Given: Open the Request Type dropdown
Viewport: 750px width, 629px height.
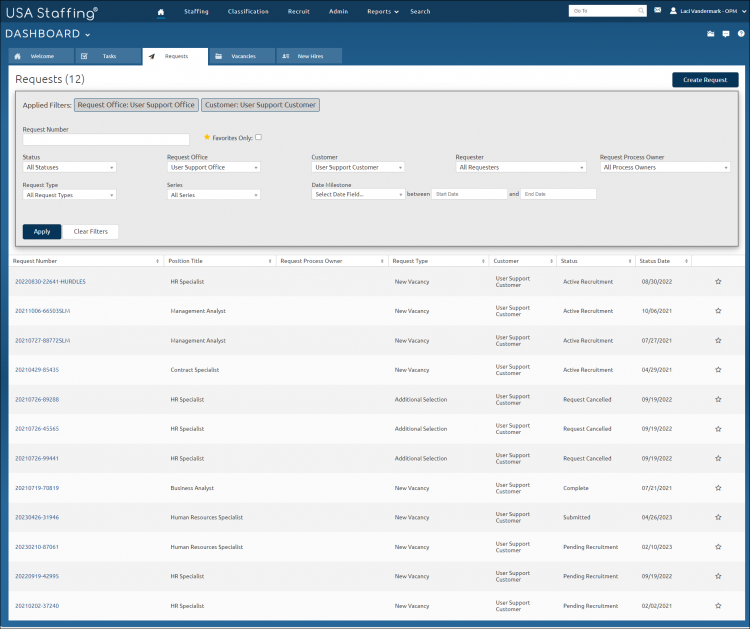Looking at the screenshot, I should pyautogui.click(x=69, y=195).
